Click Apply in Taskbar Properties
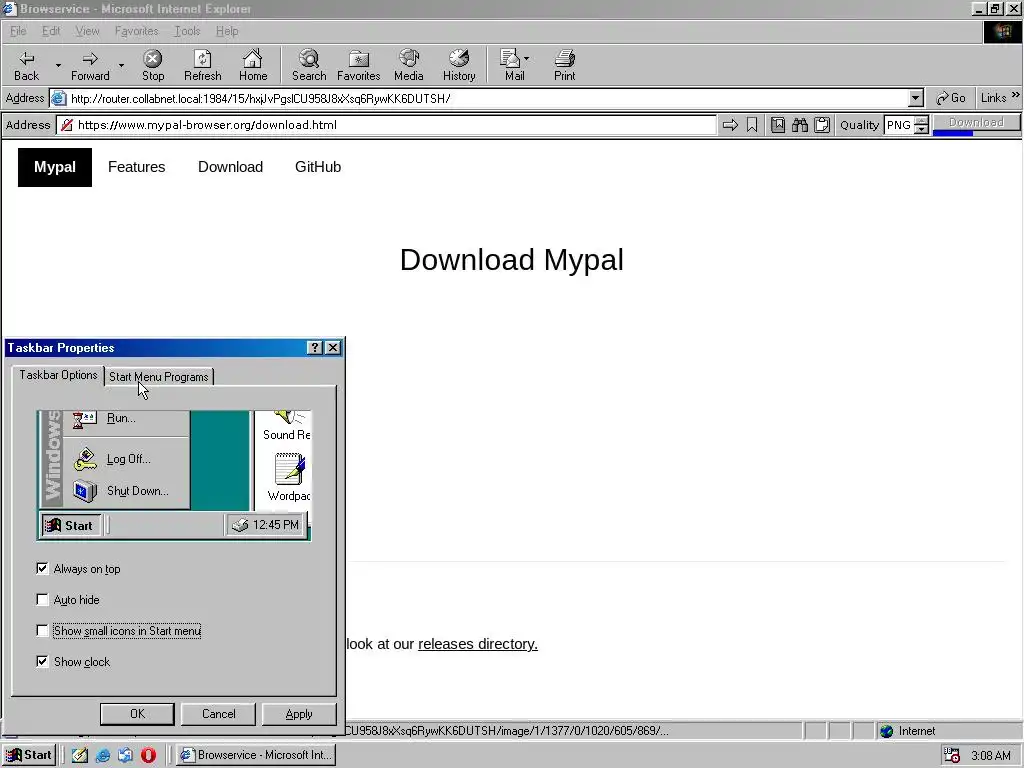Image resolution: width=1024 pixels, height=768 pixels. pos(299,714)
